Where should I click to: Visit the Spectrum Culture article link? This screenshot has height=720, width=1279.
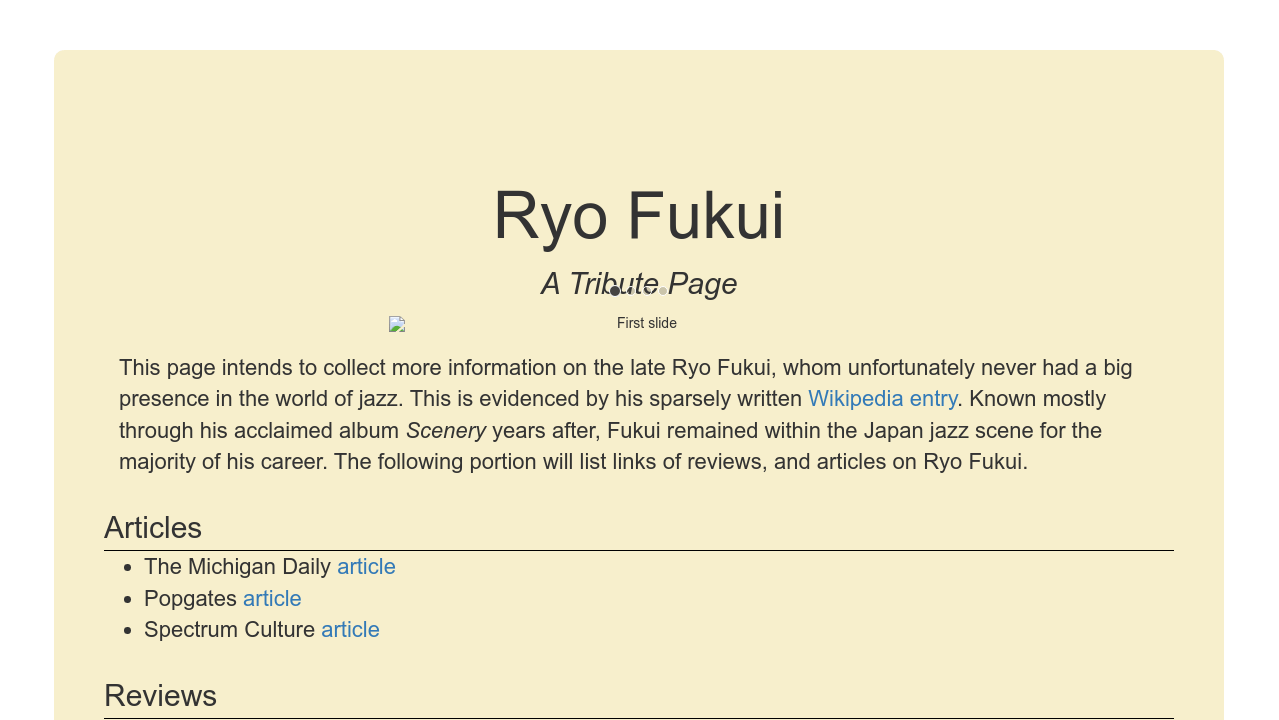(x=350, y=630)
